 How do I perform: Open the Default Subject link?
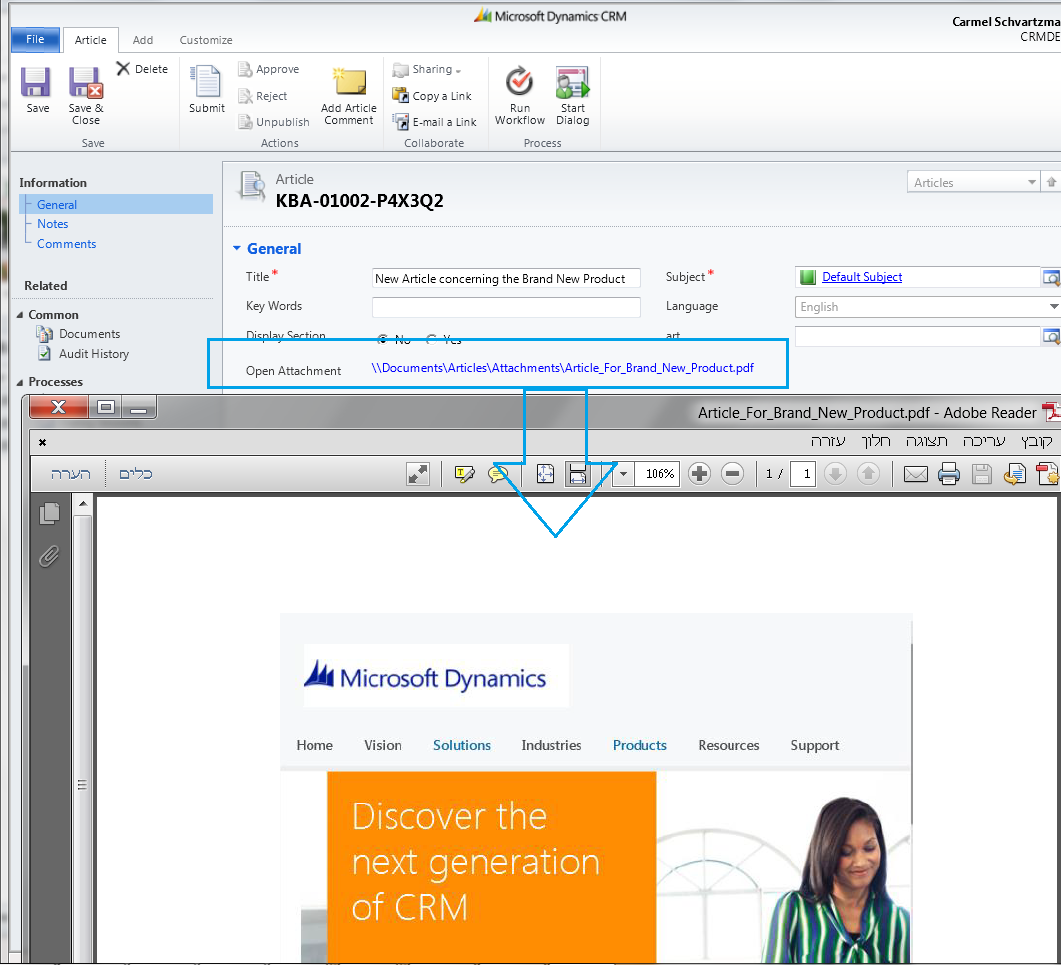click(x=861, y=277)
